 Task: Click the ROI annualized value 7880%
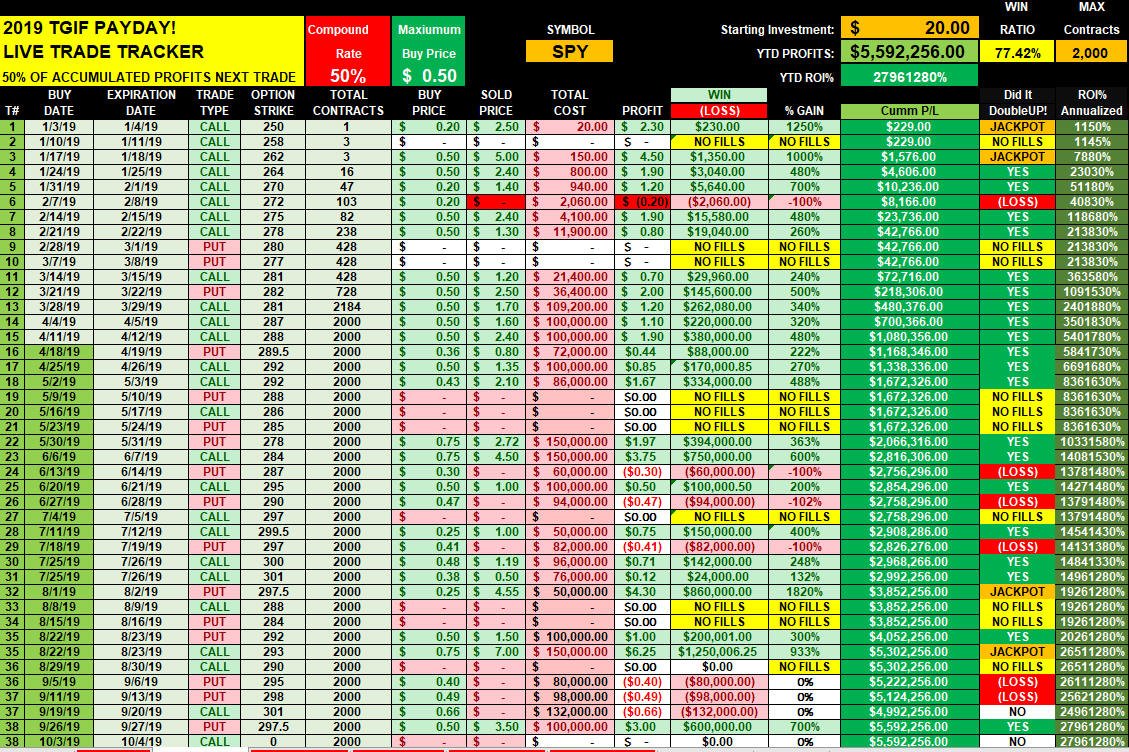(1092, 156)
